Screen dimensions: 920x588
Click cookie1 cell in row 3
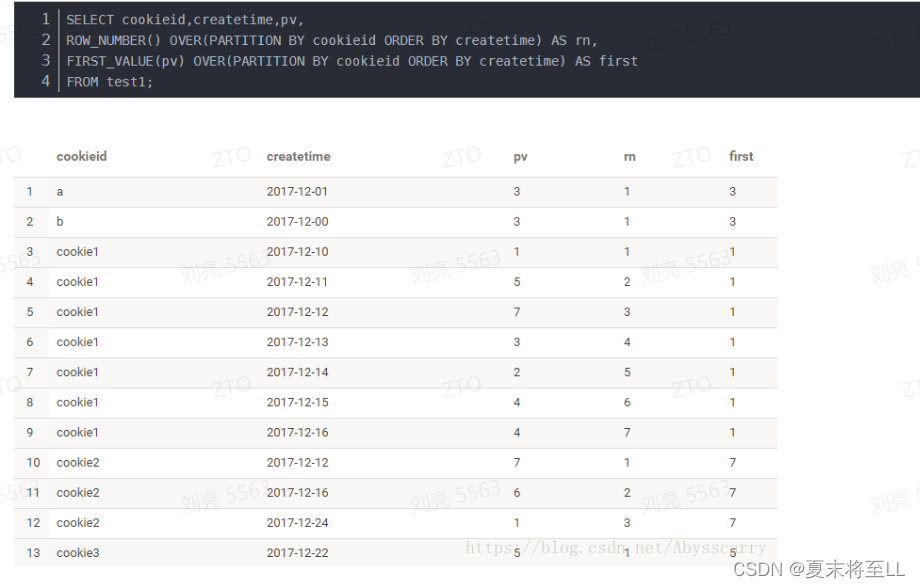coord(77,252)
